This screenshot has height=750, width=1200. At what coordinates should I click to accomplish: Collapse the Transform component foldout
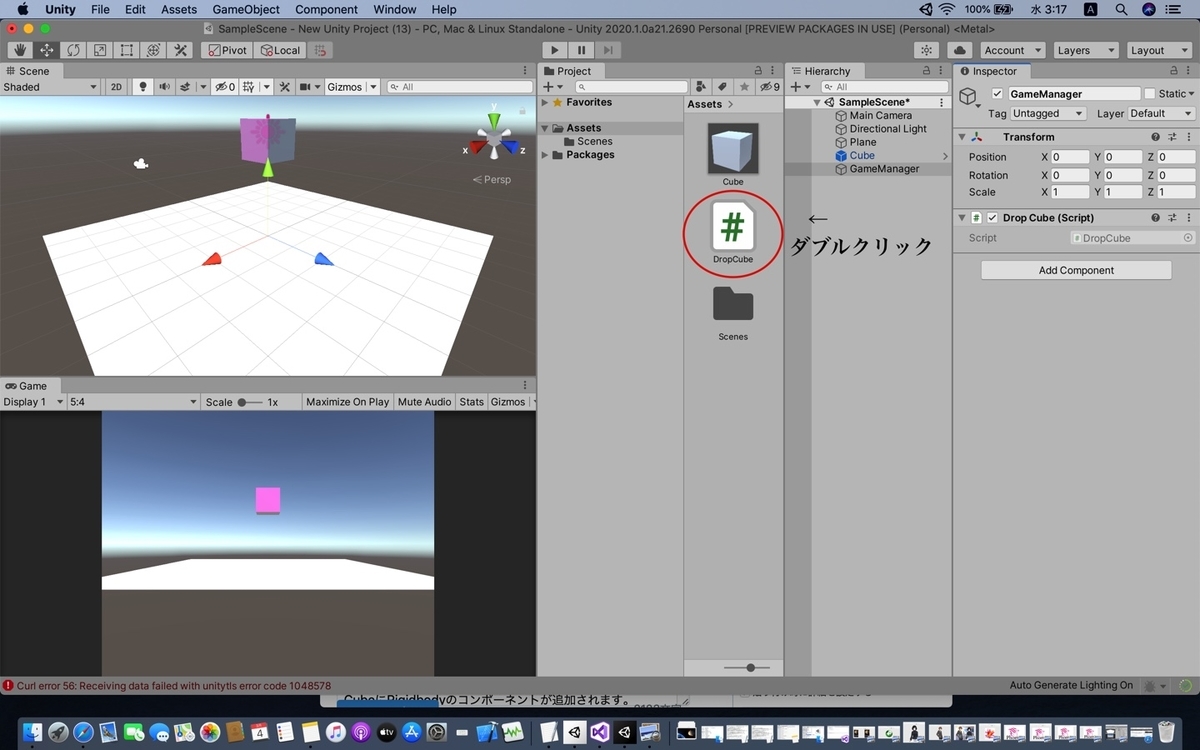(x=962, y=137)
